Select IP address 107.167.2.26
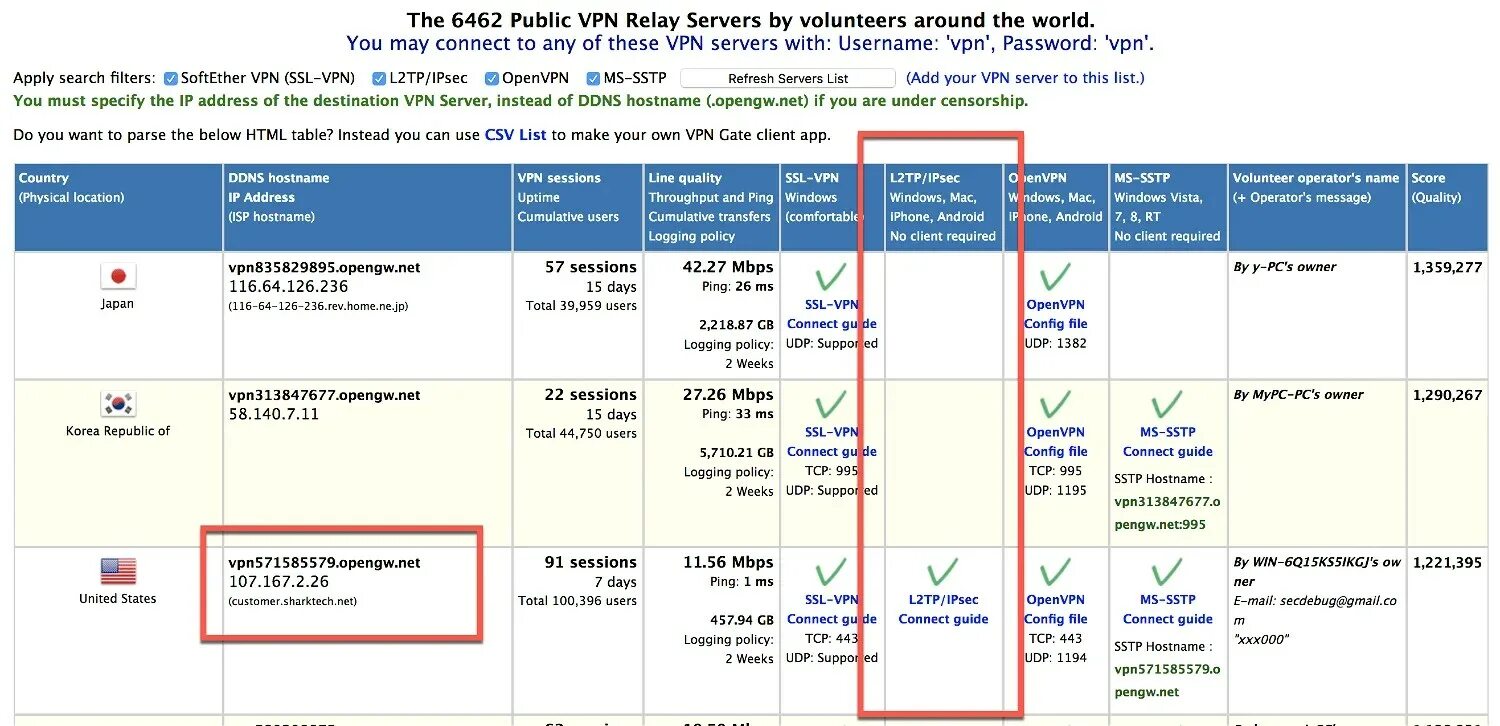The image size is (1500, 726). click(x=278, y=581)
